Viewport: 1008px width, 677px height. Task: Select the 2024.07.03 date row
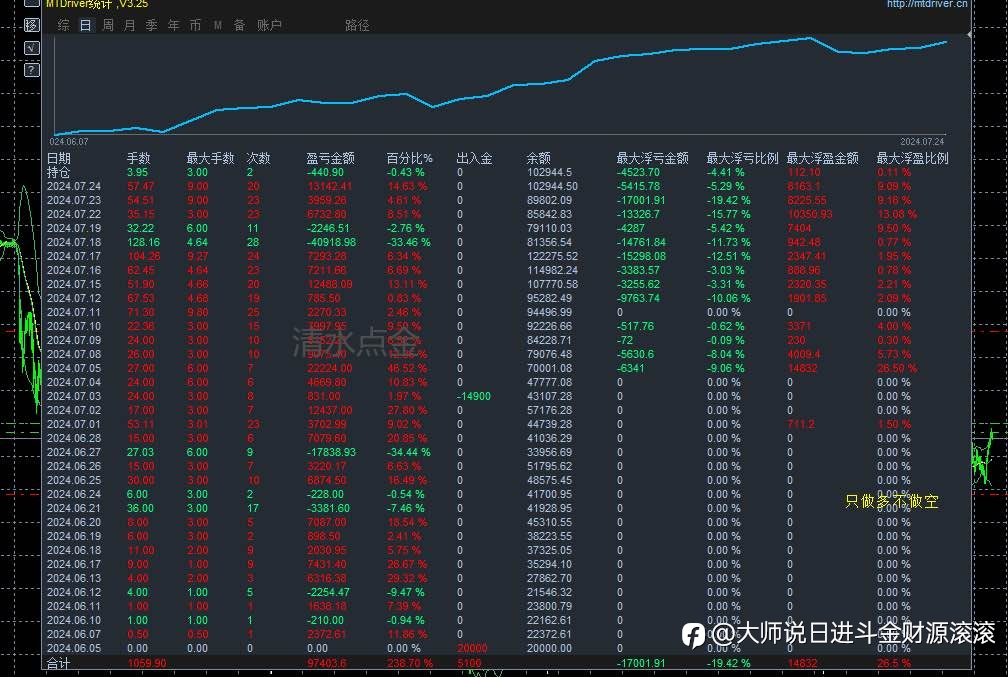74,396
